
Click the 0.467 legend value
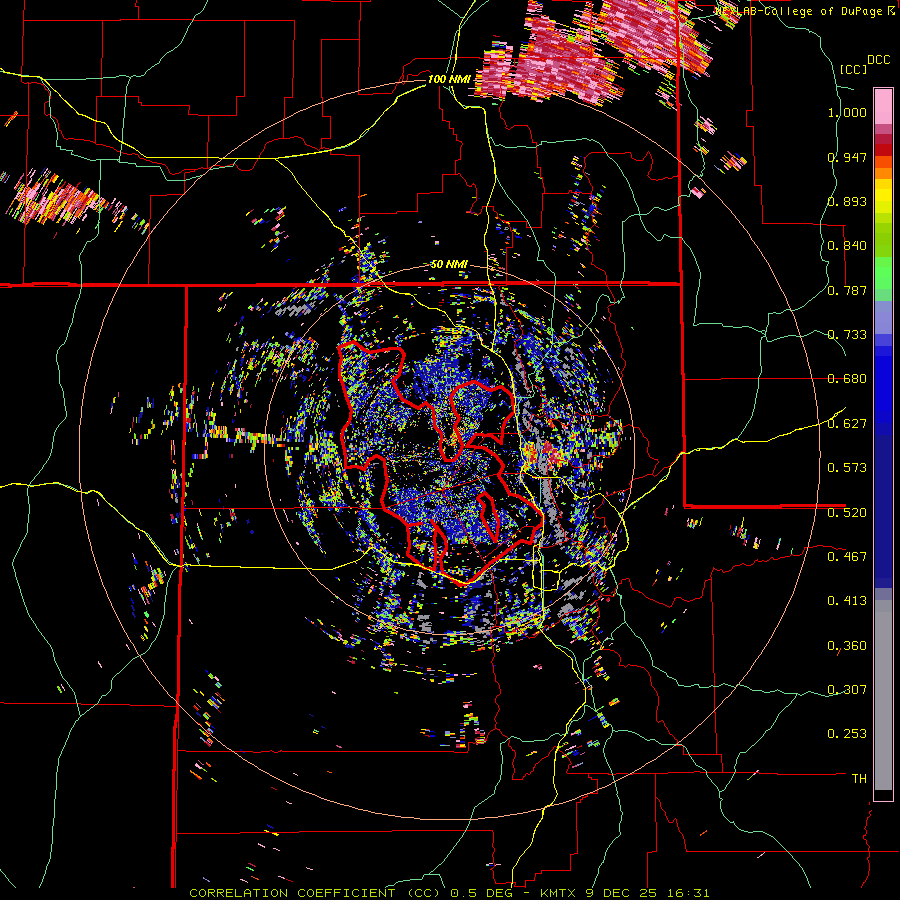pos(847,556)
